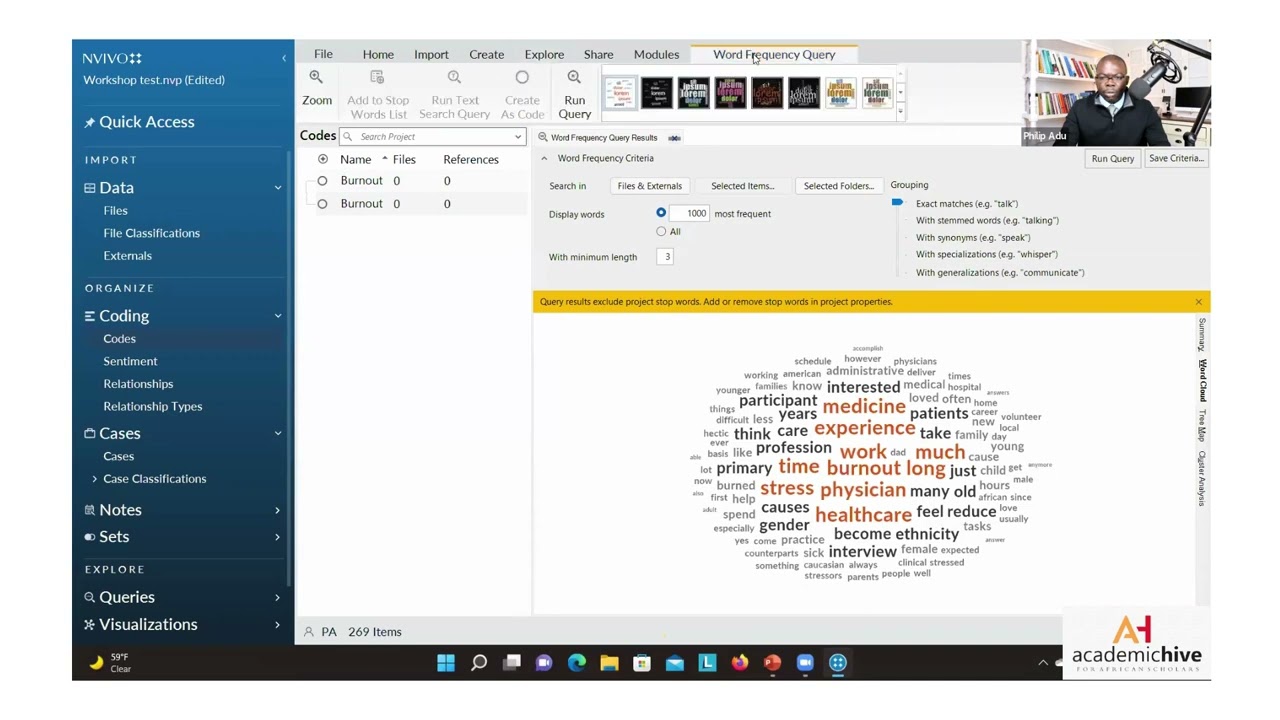
Task: Expand the Queries section
Action: [x=278, y=597]
